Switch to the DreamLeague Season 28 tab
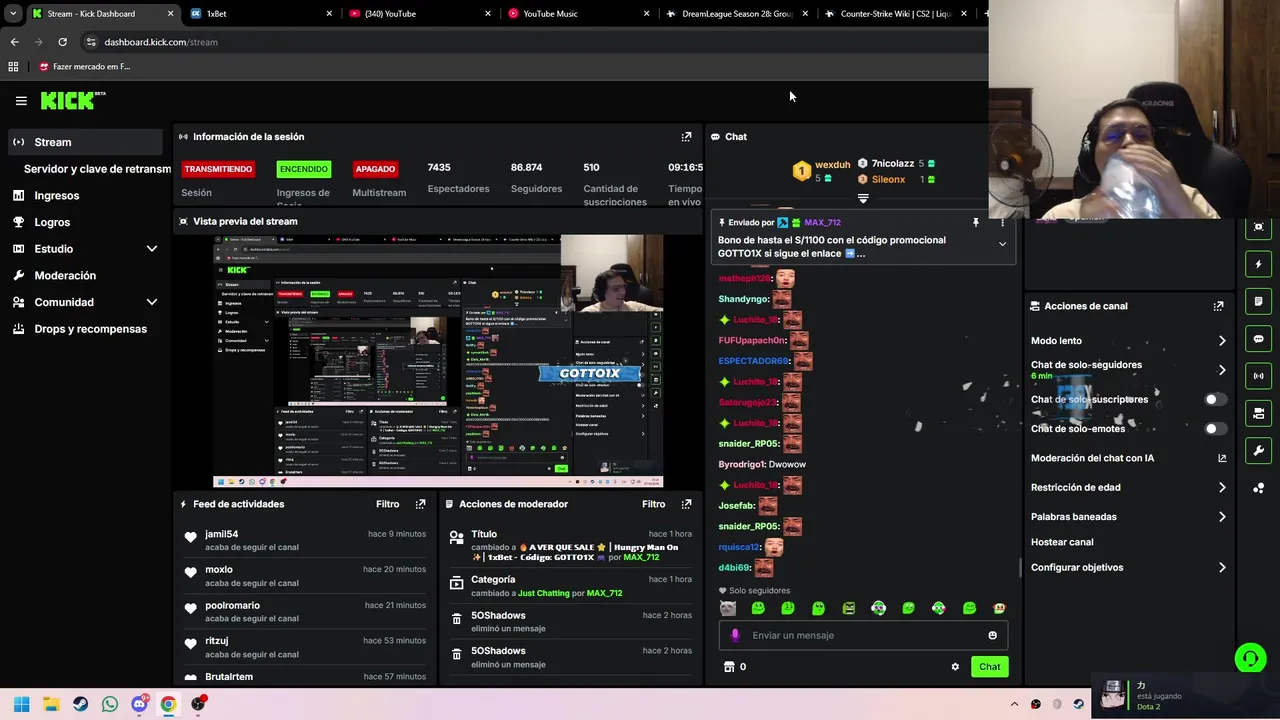1280x720 pixels. (735, 14)
